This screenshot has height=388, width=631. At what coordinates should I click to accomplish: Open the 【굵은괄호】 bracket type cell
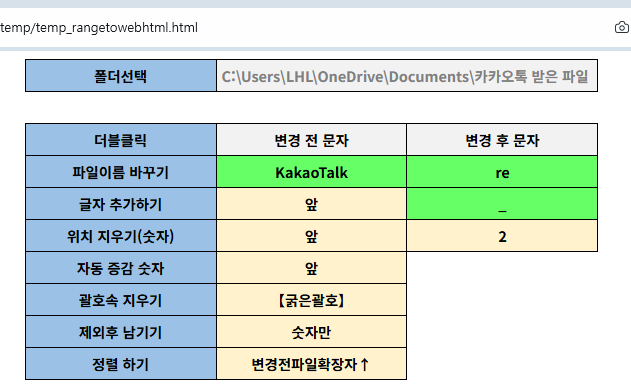click(x=311, y=300)
